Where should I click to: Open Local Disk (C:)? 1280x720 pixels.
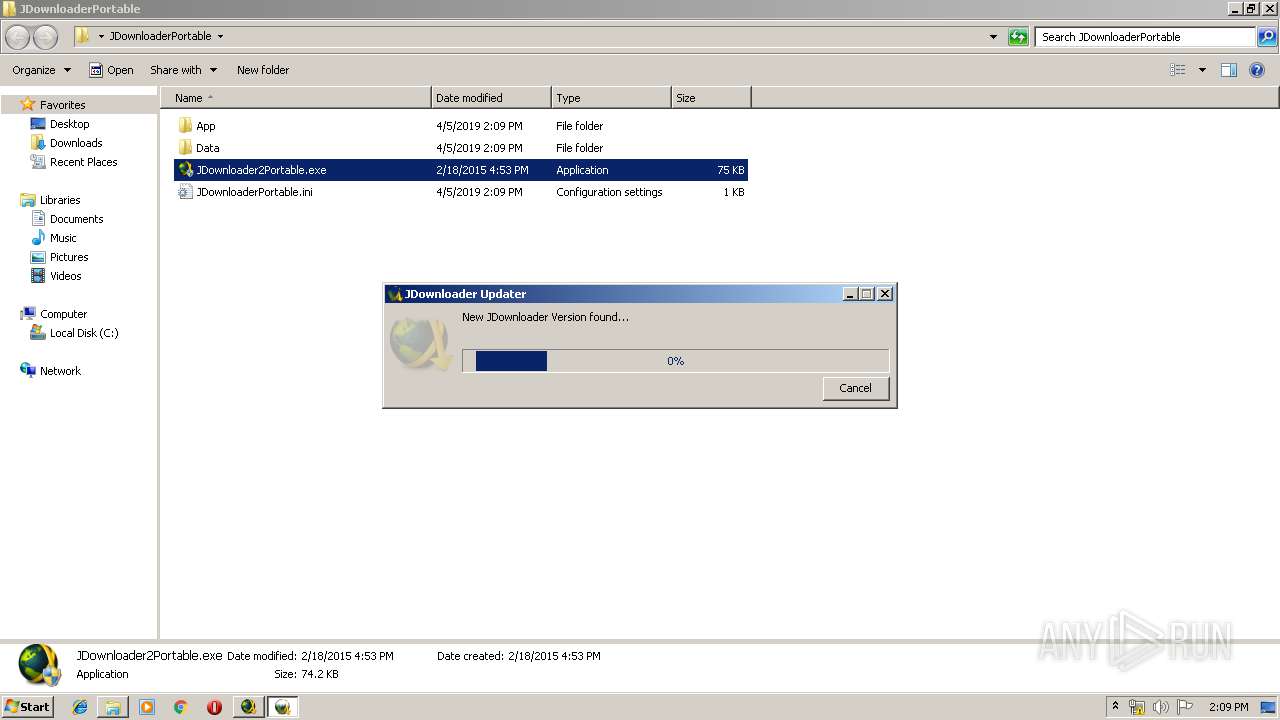(x=84, y=333)
